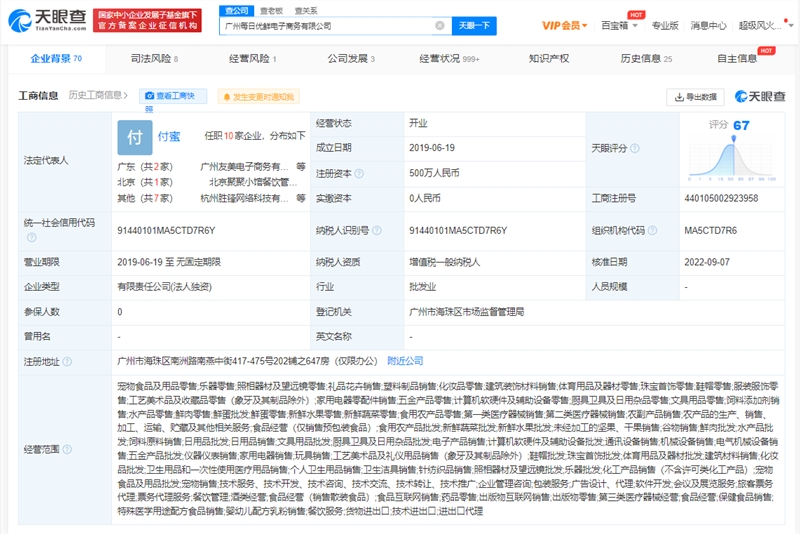The height and width of the screenshot is (534, 800).
Task: Switch to the 经营状况 tab
Action: (x=449, y=59)
